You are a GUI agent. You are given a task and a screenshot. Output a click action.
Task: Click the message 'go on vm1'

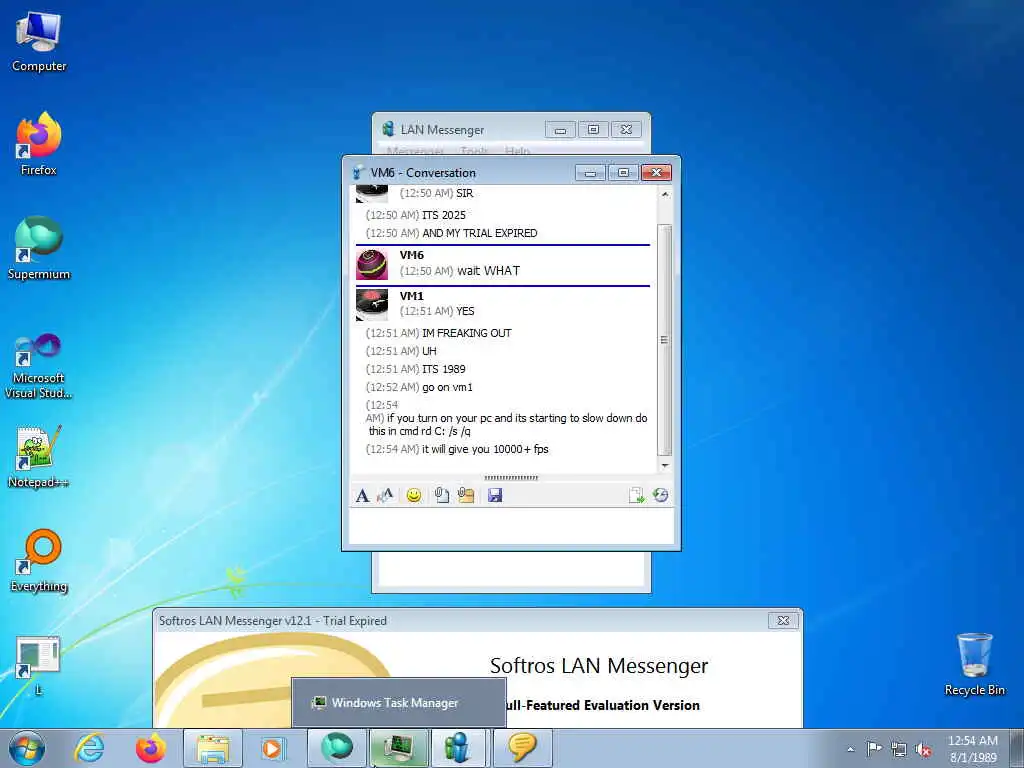pos(447,387)
